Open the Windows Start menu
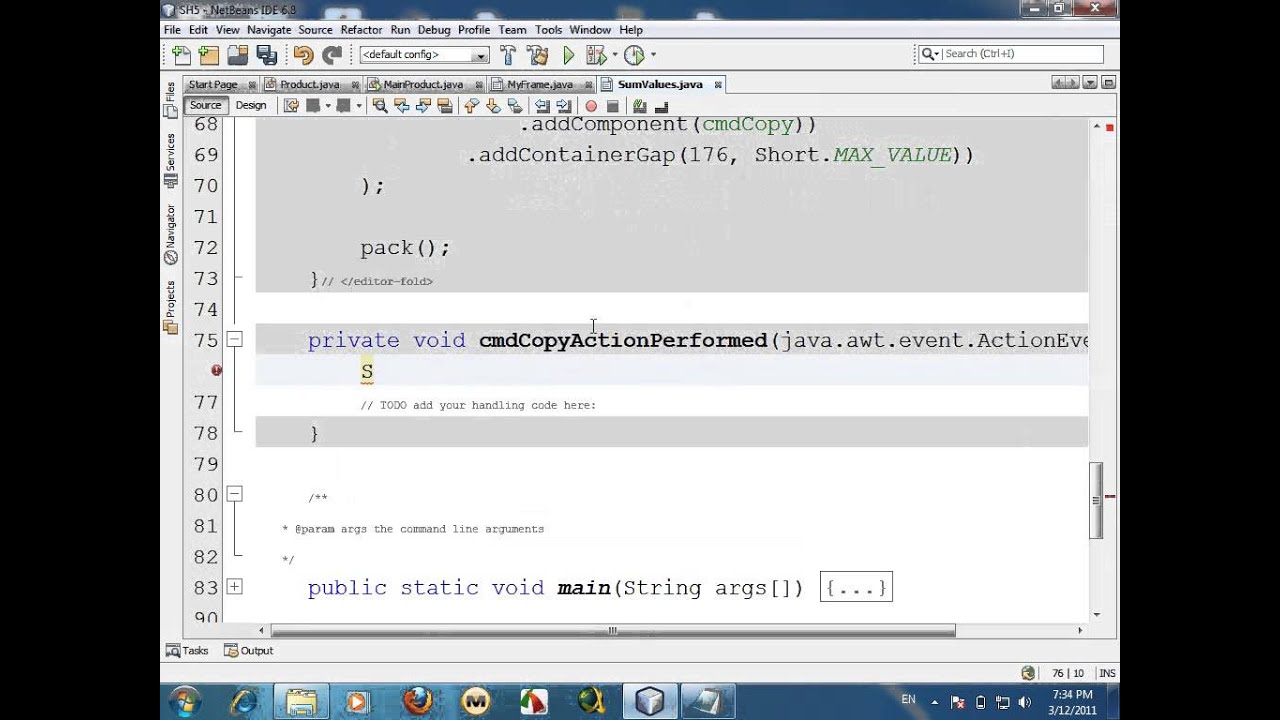1280x720 pixels. (186, 700)
